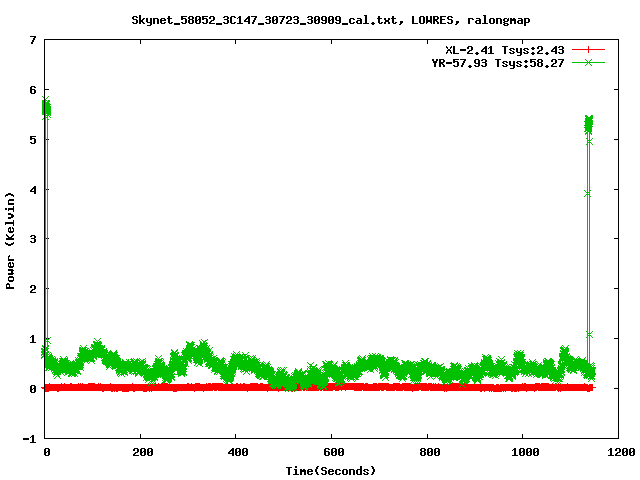Click x-axis tick label 200
640x480 pixels.
click(142, 452)
